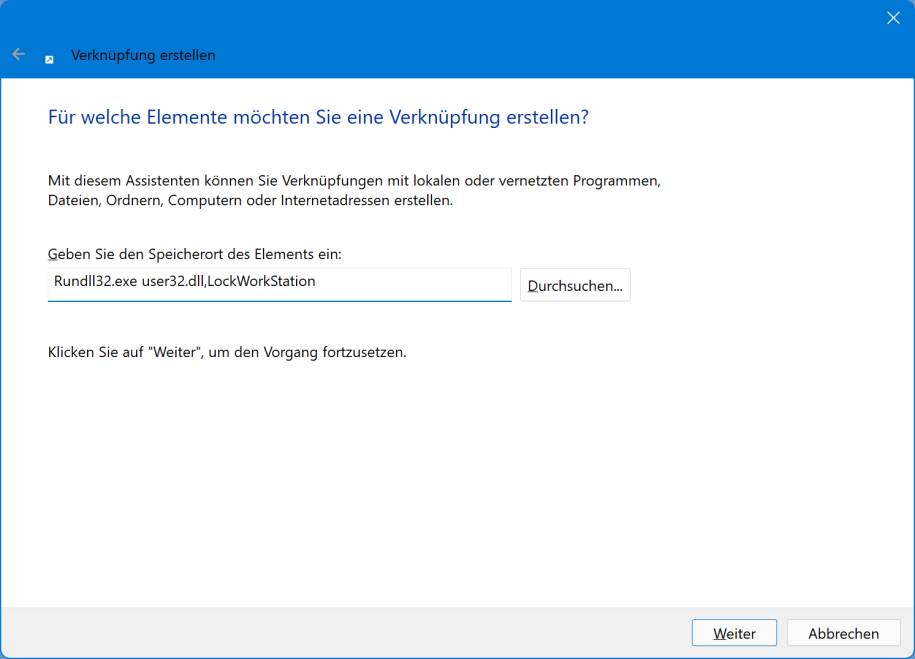Close the Verknüpfung erstellen dialog
The width and height of the screenshot is (915, 659).
pyautogui.click(x=893, y=18)
